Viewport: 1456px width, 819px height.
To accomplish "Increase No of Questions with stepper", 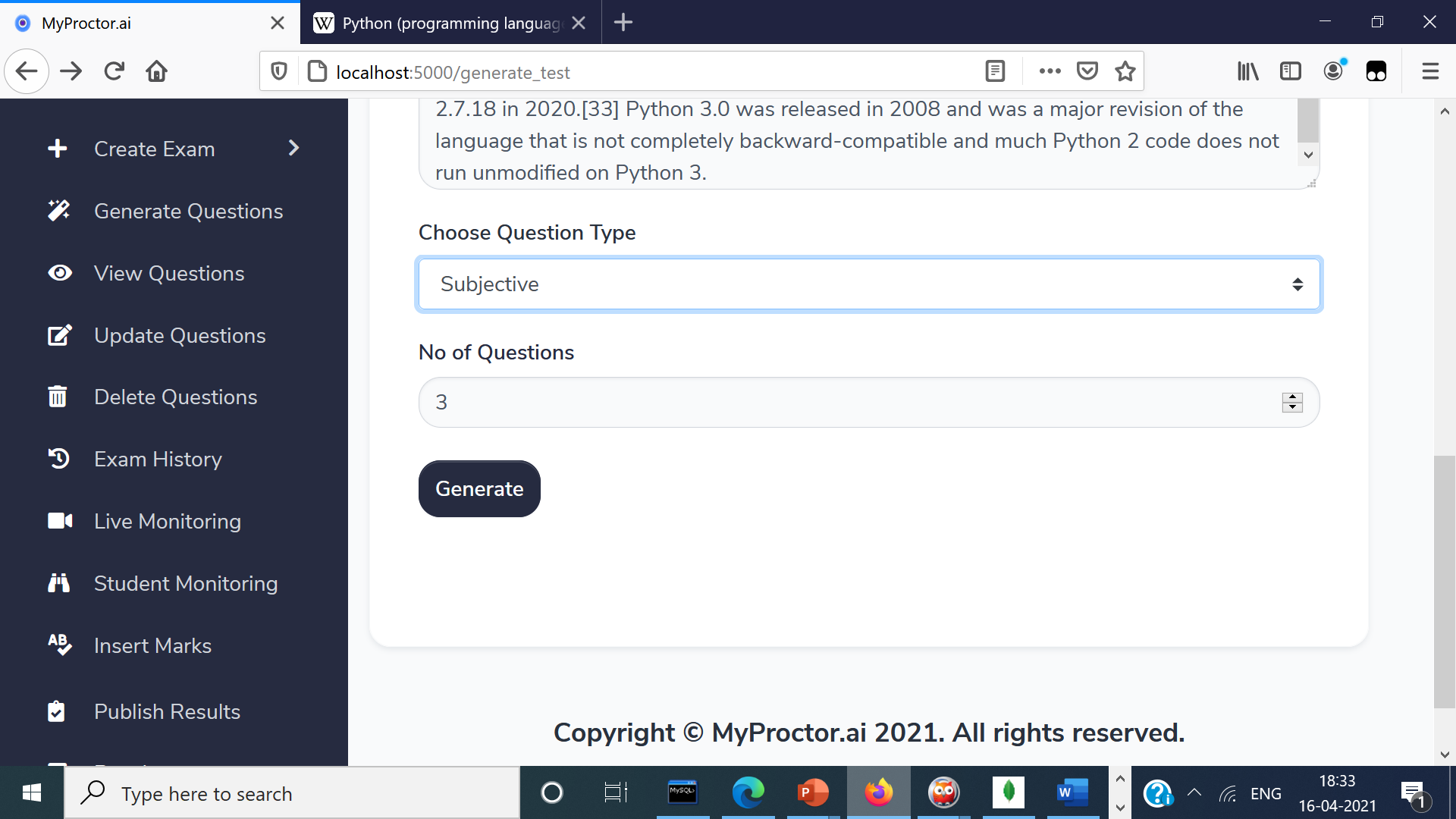I will 1292,397.
